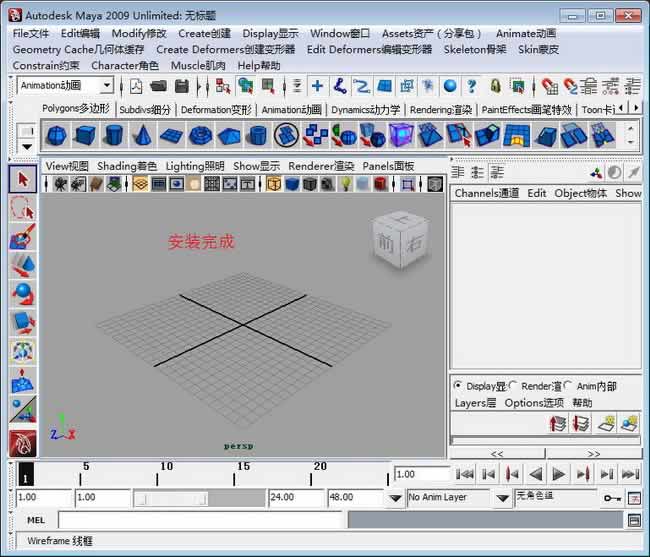Viewport: 650px width, 557px height.
Task: Click the playback end time field 24.00
Action: pyautogui.click(x=296, y=497)
